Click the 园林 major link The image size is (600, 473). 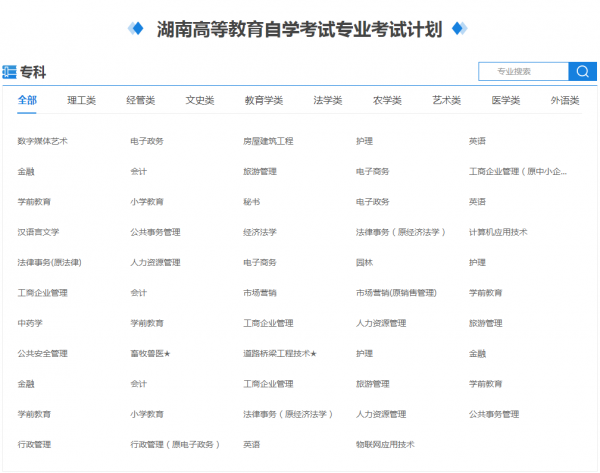click(364, 263)
